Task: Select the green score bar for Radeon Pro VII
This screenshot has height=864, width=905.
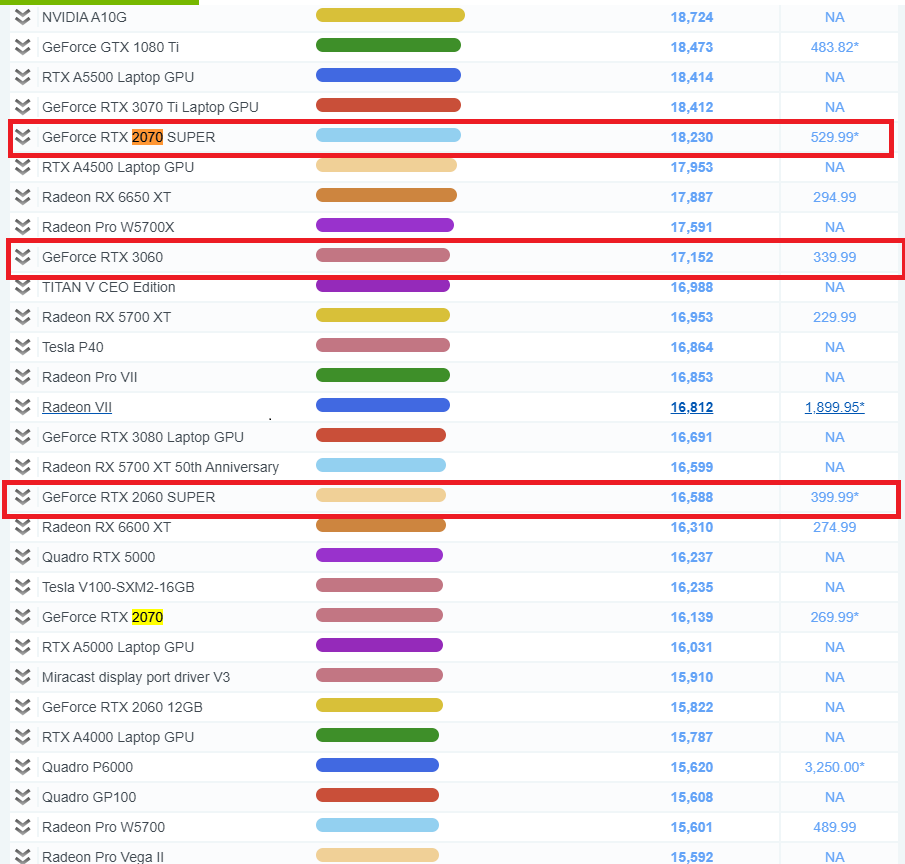Action: [x=383, y=375]
